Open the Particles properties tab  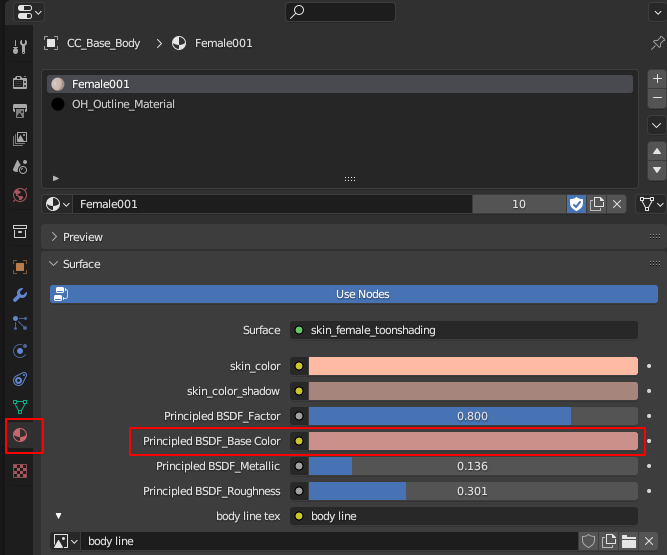20,323
